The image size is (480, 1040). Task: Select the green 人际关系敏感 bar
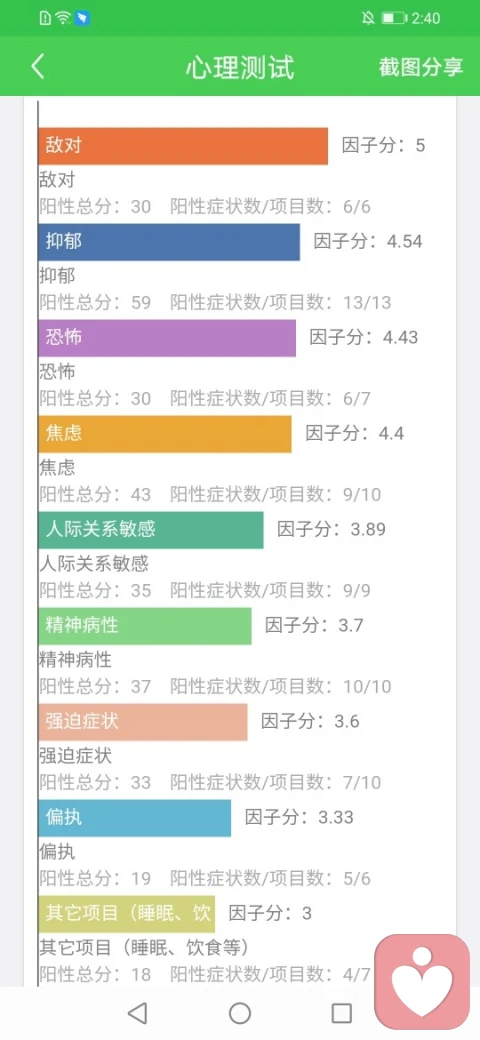[x=150, y=530]
